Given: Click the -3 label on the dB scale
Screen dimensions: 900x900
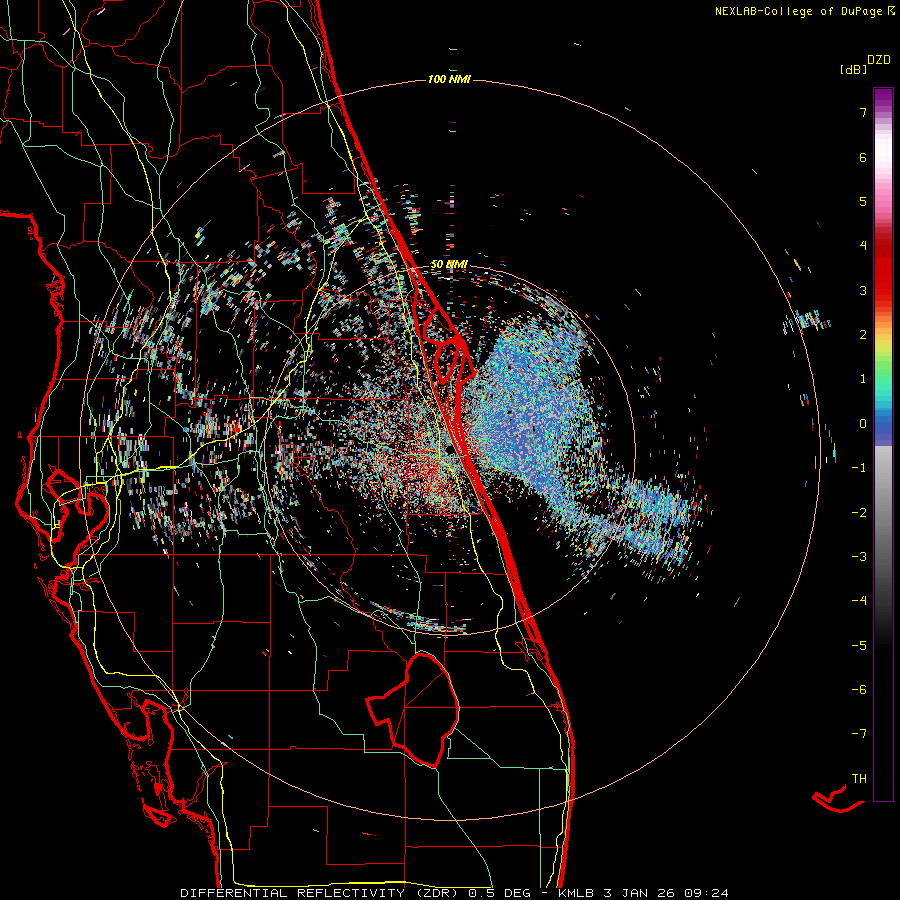Looking at the screenshot, I should (x=859, y=557).
